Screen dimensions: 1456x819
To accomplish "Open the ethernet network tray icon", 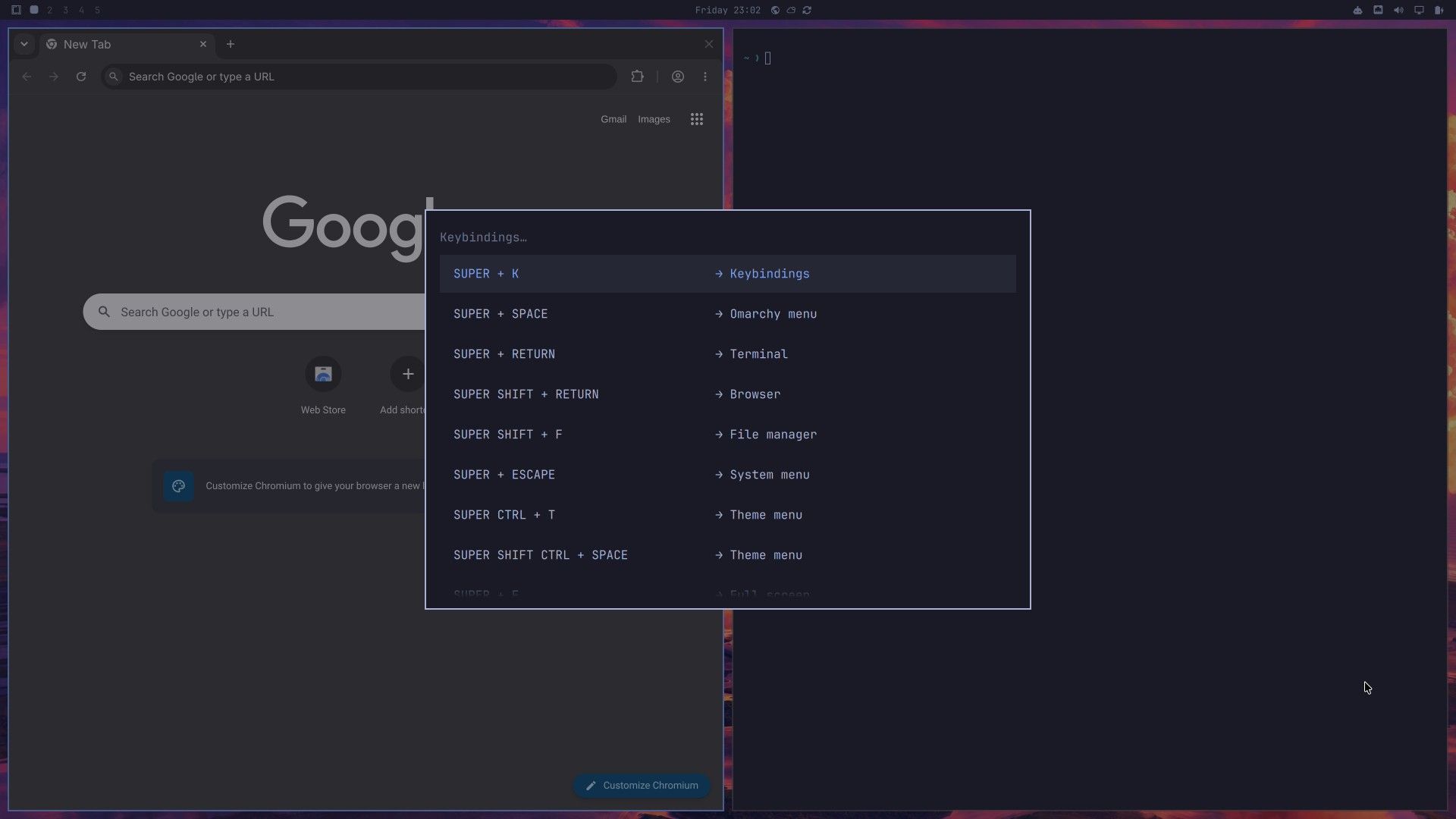I will tap(1378, 10).
